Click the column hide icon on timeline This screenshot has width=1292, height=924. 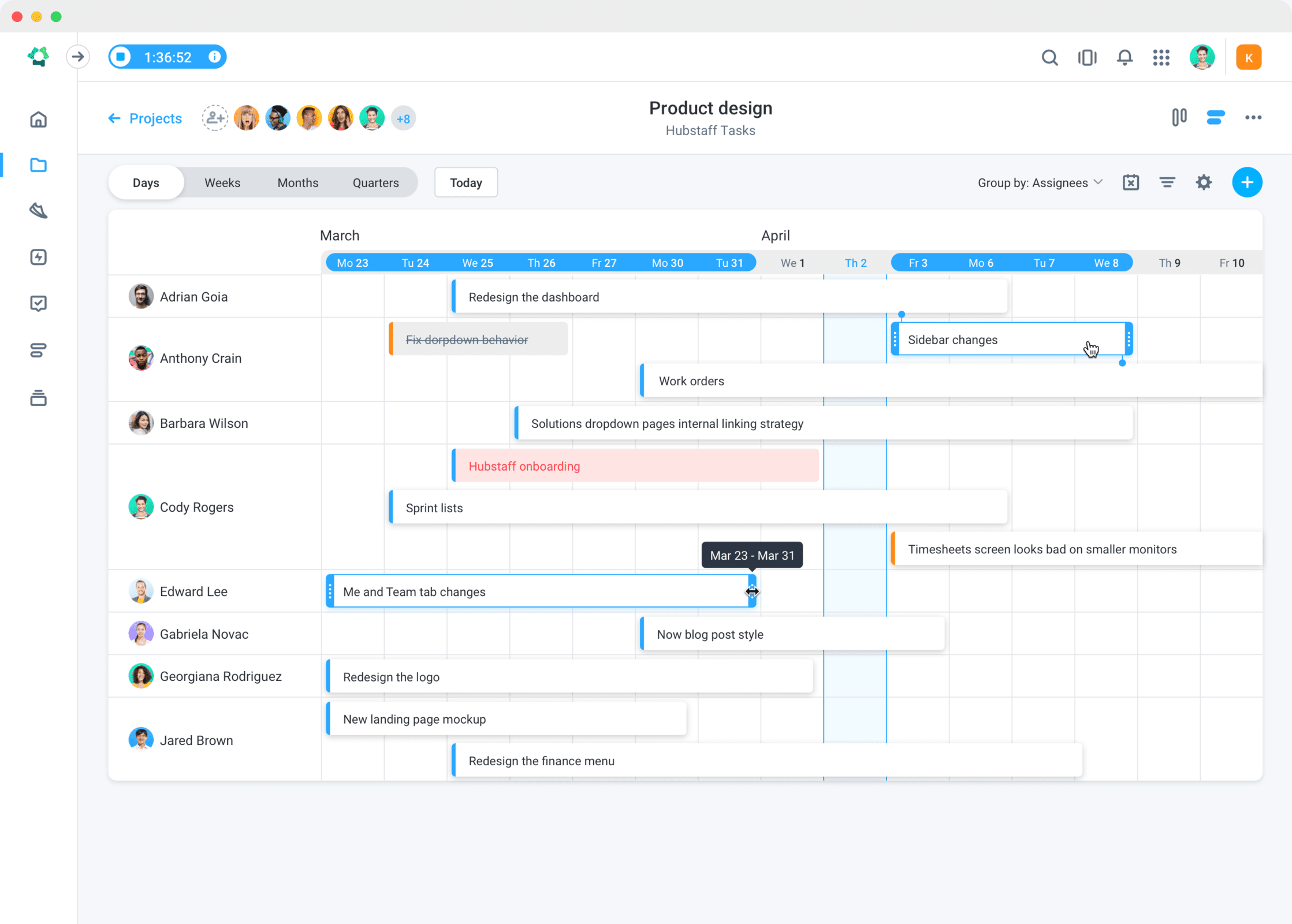coord(1131,182)
